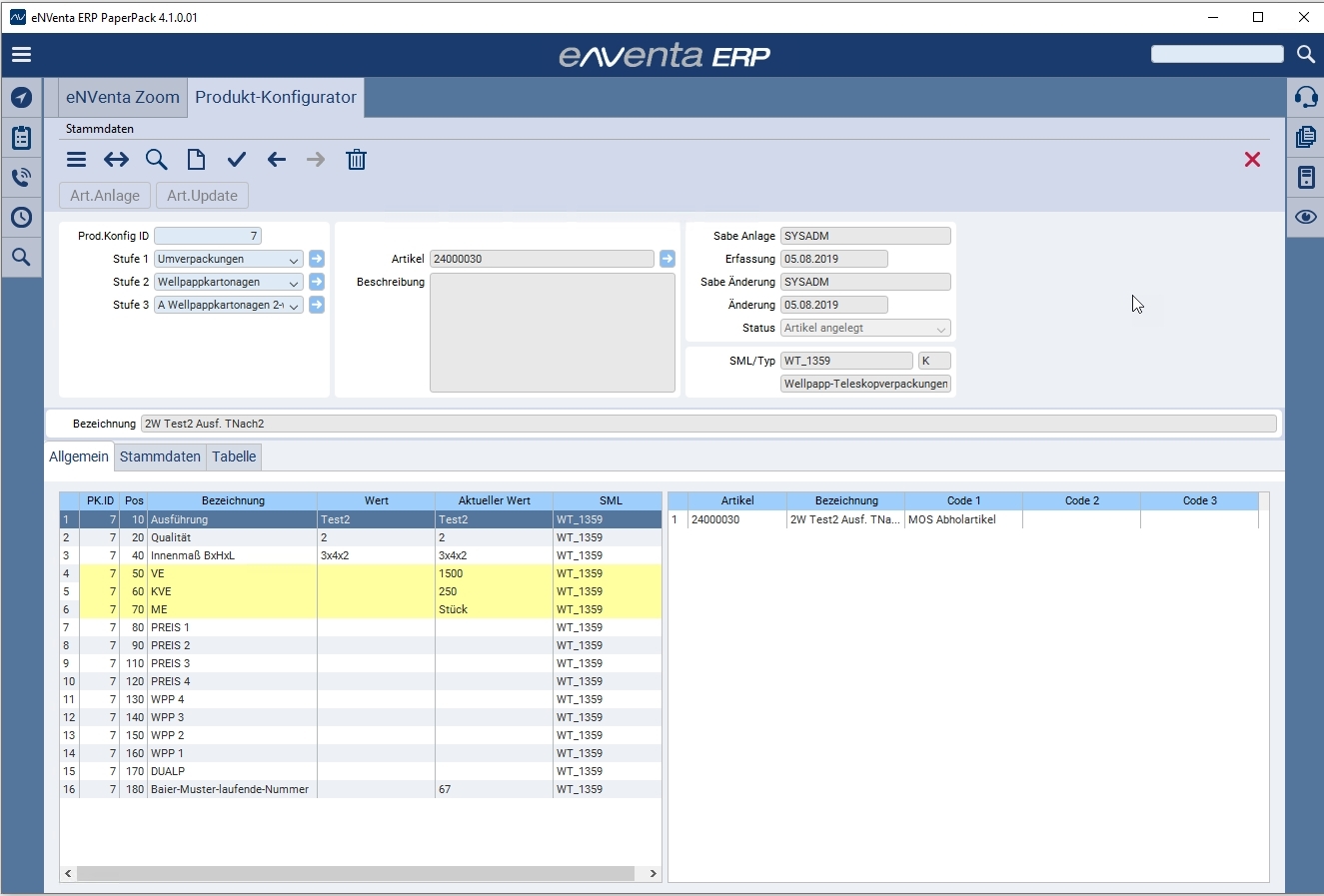Click the Prod.Konfig ID field
Screen dimensions: 1324x896
(x=208, y=236)
